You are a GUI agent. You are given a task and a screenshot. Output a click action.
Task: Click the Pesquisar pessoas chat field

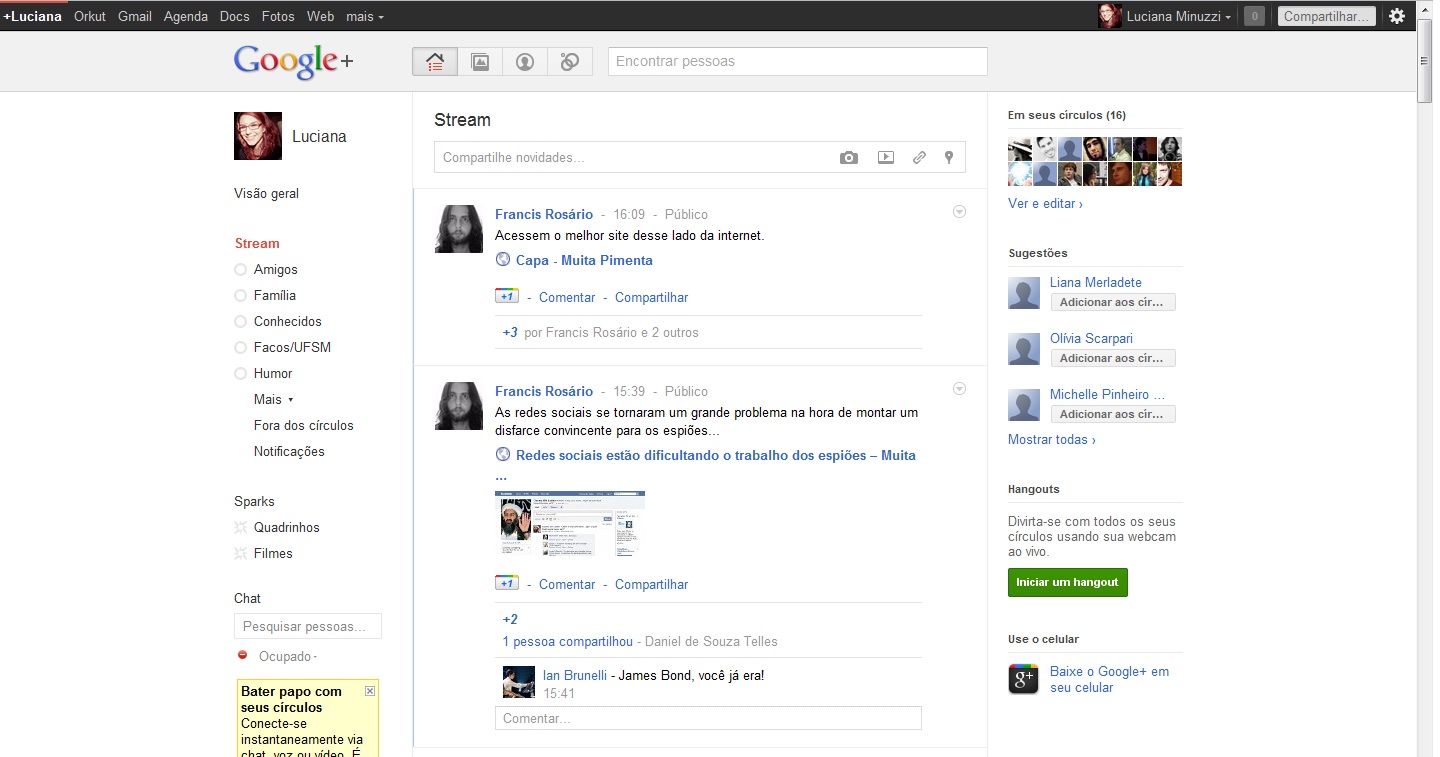click(x=308, y=626)
